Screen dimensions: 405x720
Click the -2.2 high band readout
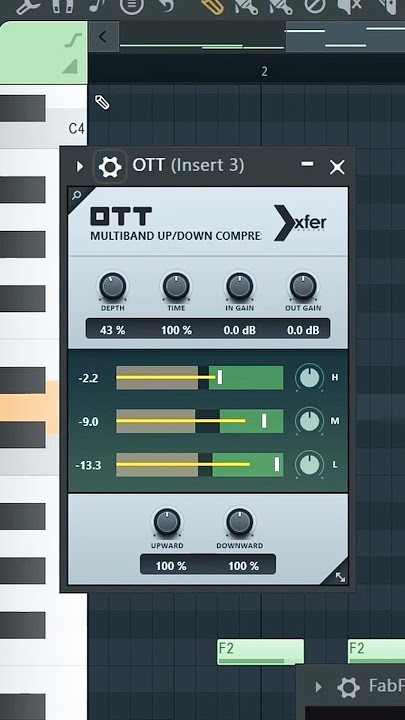pyautogui.click(x=88, y=378)
